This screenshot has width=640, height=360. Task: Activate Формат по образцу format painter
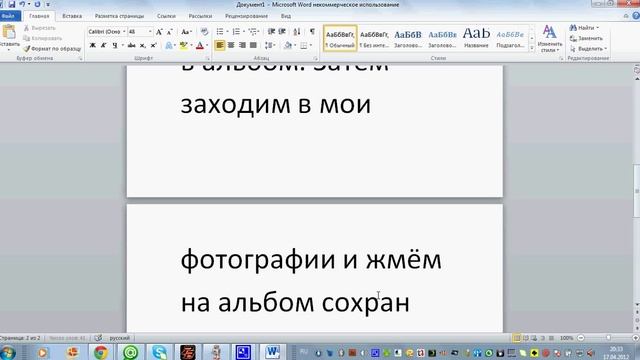[52, 49]
